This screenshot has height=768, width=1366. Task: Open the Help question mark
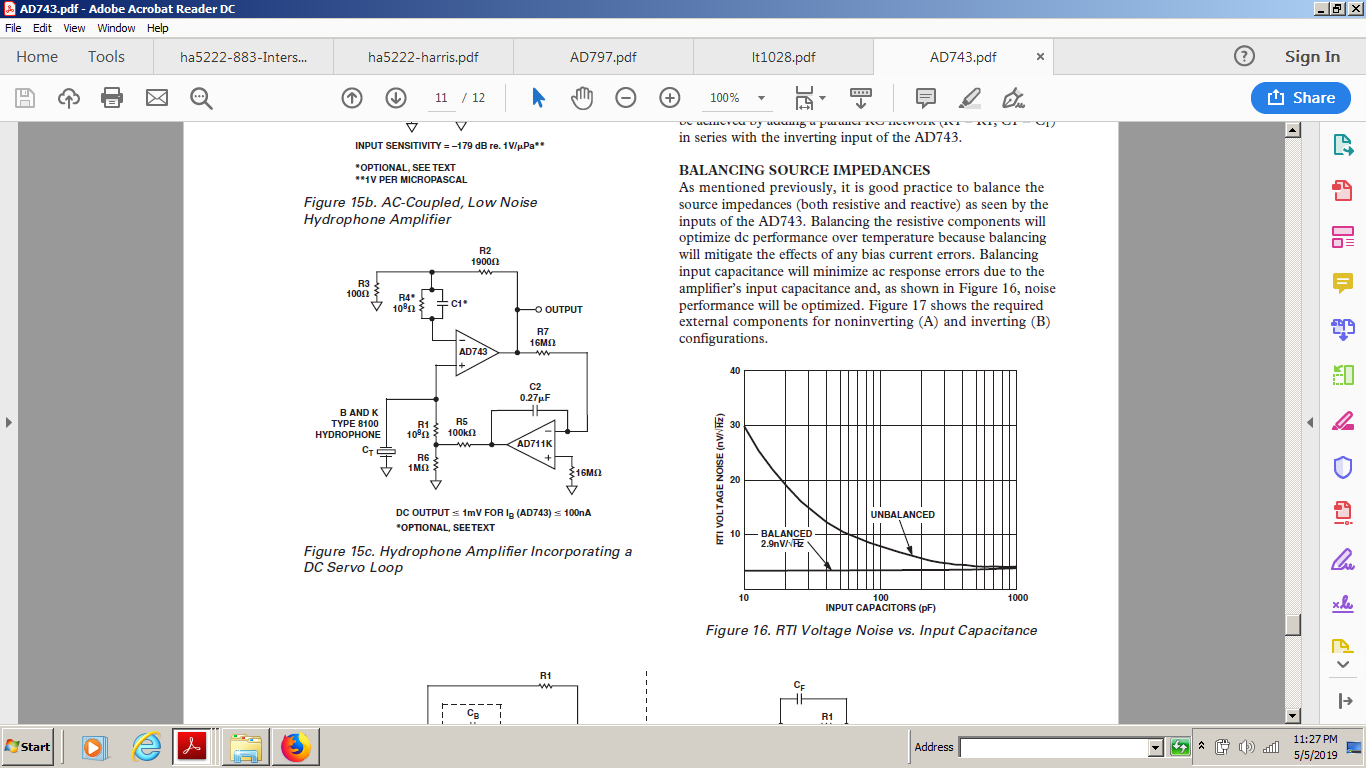pyautogui.click(x=1244, y=57)
